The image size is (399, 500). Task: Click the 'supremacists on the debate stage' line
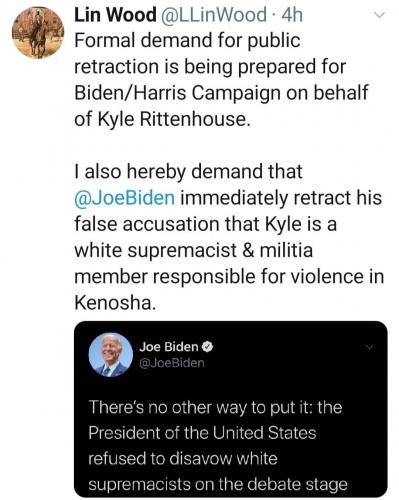coord(218,485)
